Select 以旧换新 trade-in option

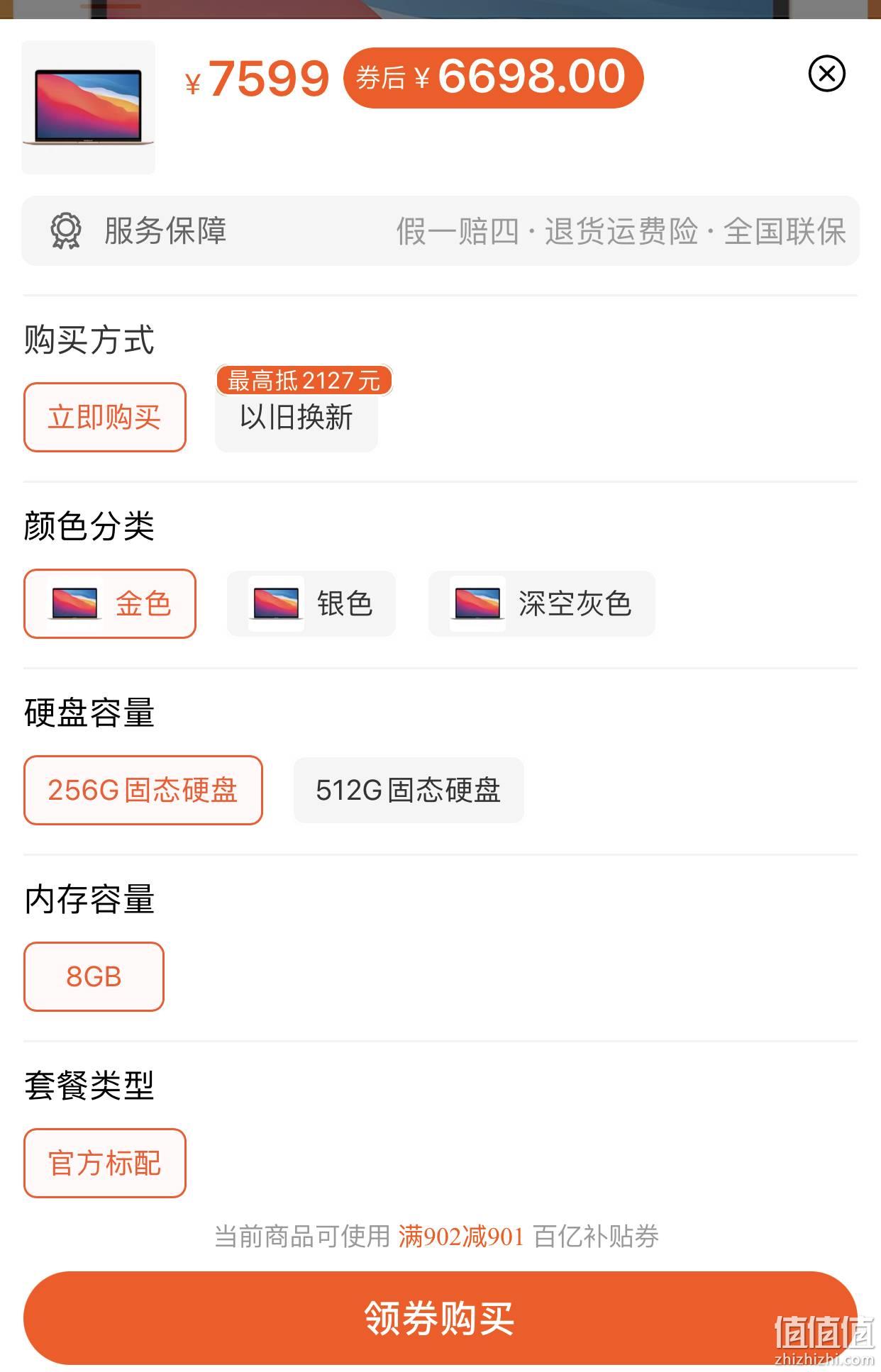click(x=297, y=417)
